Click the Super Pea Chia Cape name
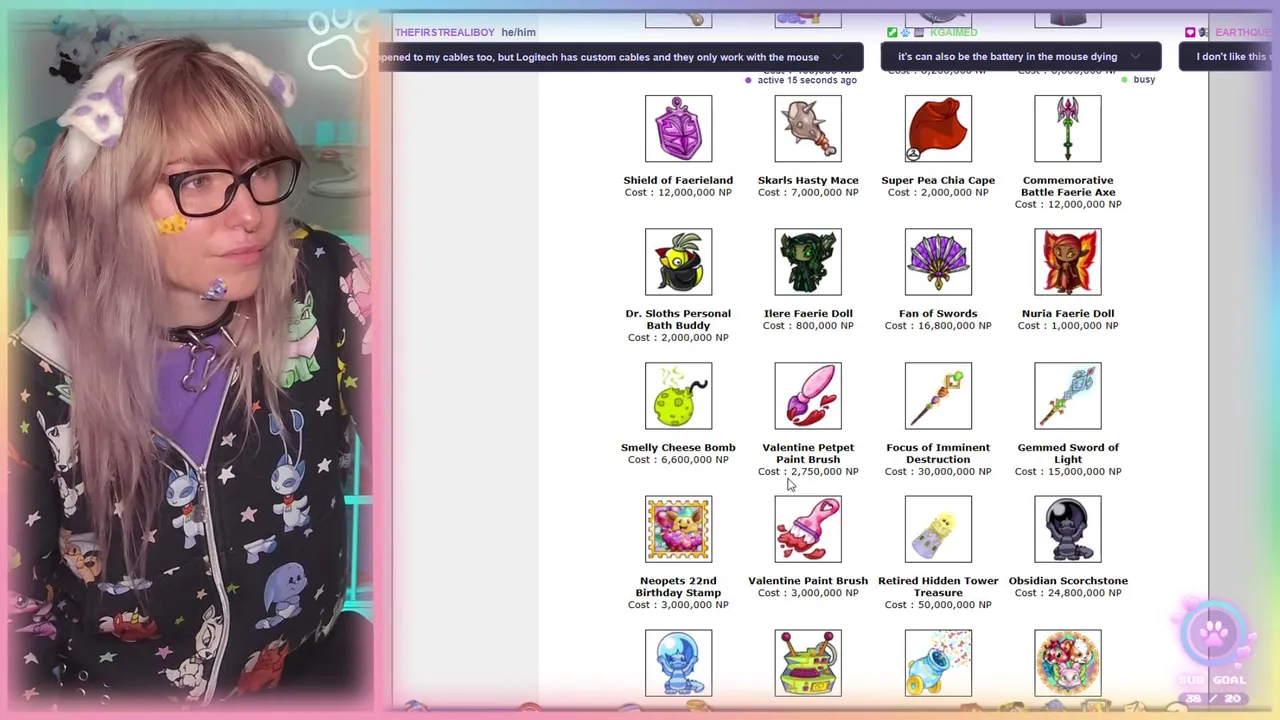The width and height of the screenshot is (1280, 720). [938, 180]
